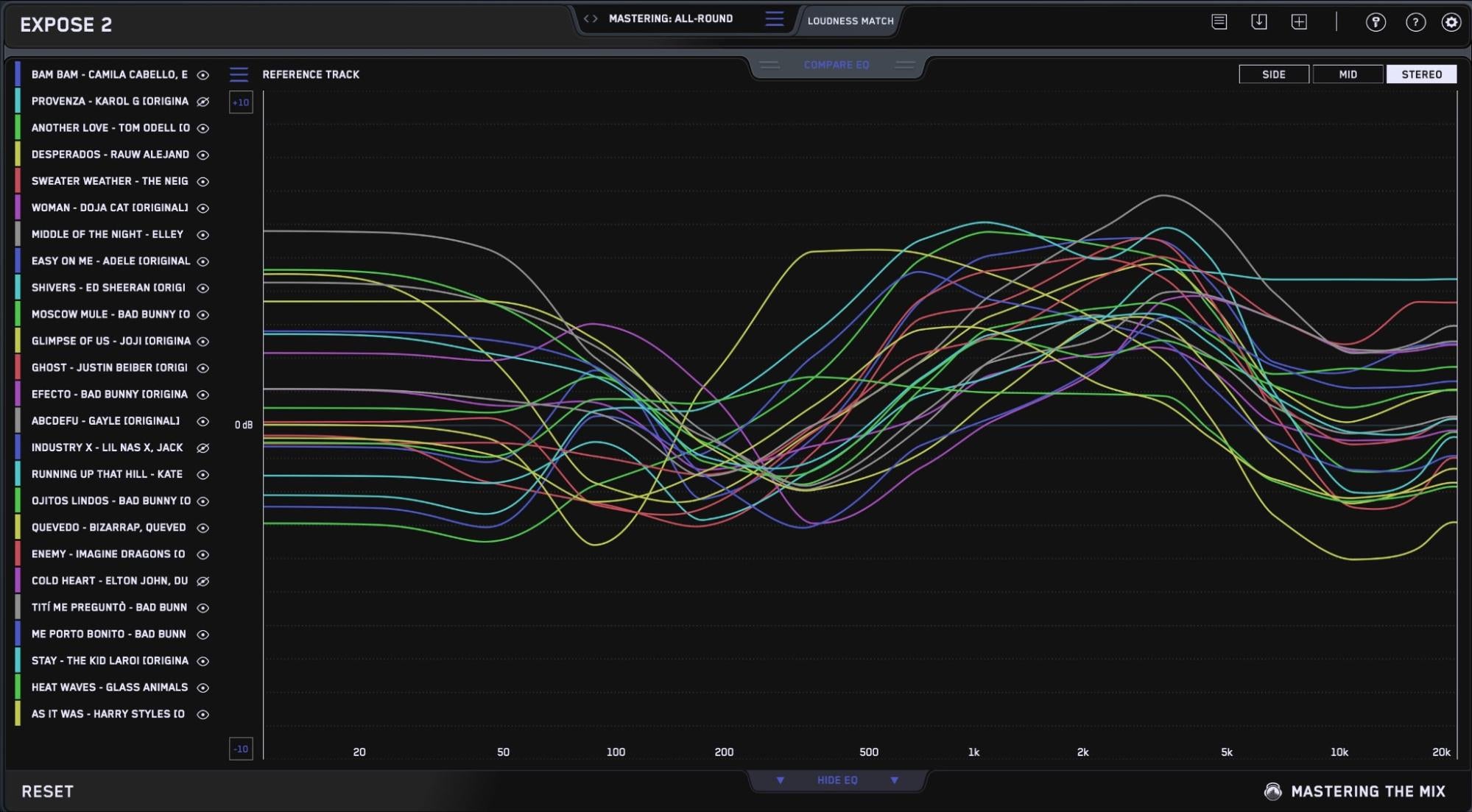This screenshot has height=812, width=1472.
Task: Click the Hide EQ label
Action: point(837,780)
